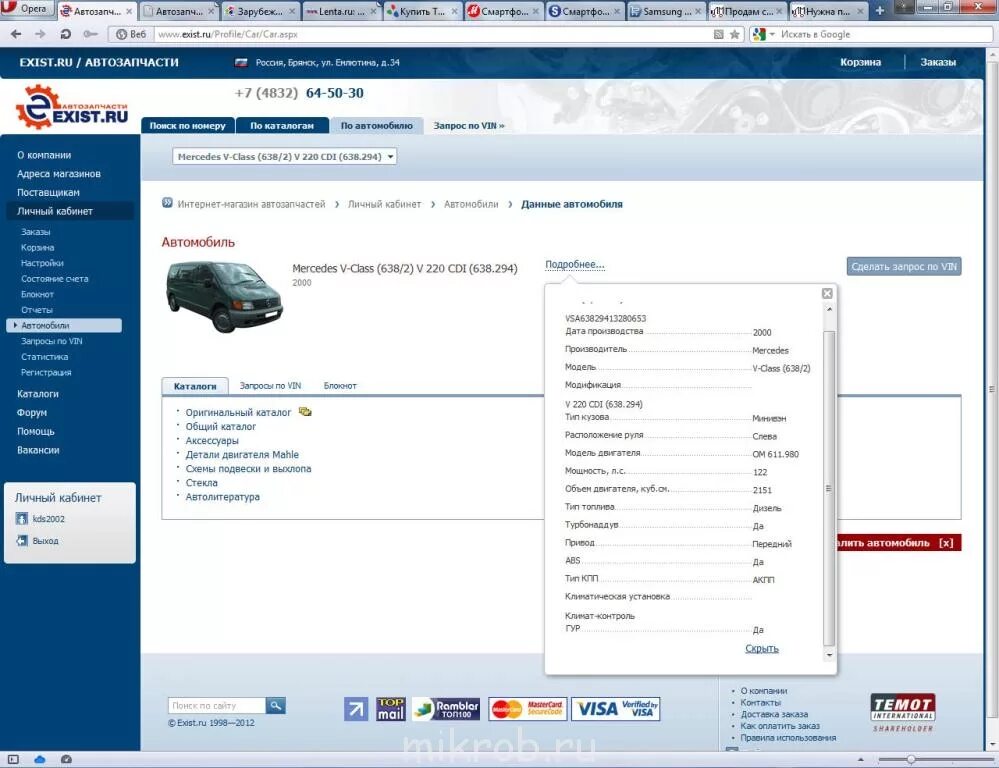Open Схемы подвески и выхлопа link
Image resolution: width=999 pixels, height=768 pixels.
coord(248,468)
